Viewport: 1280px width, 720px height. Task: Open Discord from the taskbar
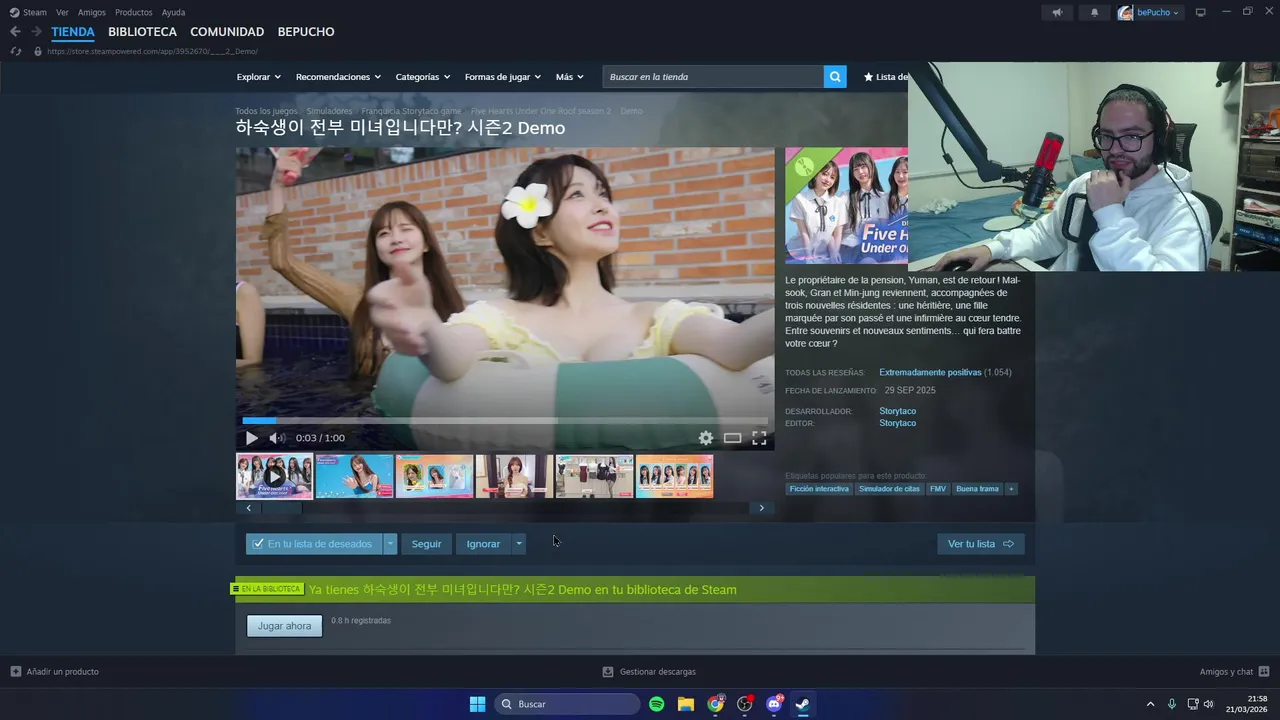[773, 704]
